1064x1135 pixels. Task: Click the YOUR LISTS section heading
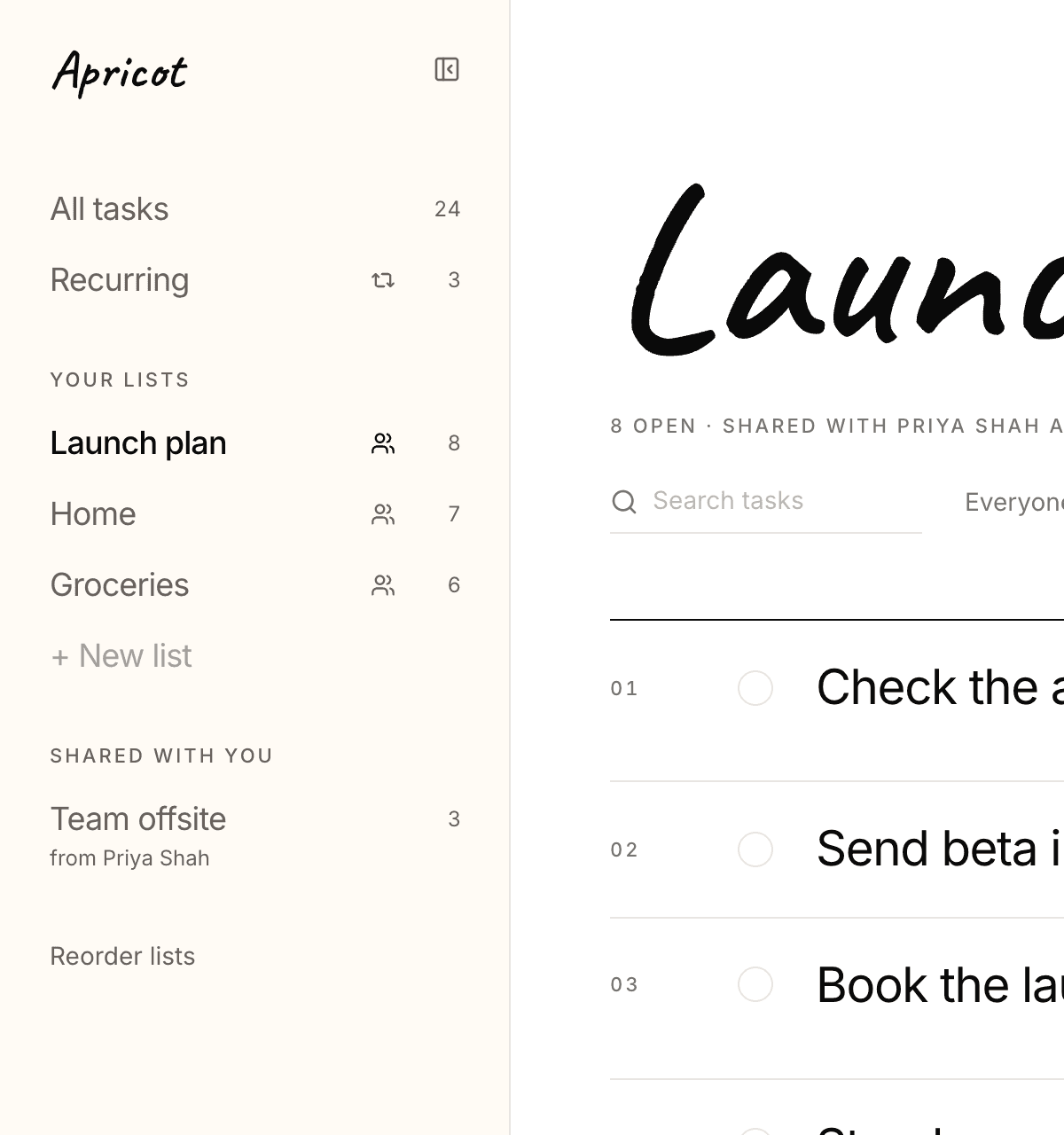pos(120,380)
